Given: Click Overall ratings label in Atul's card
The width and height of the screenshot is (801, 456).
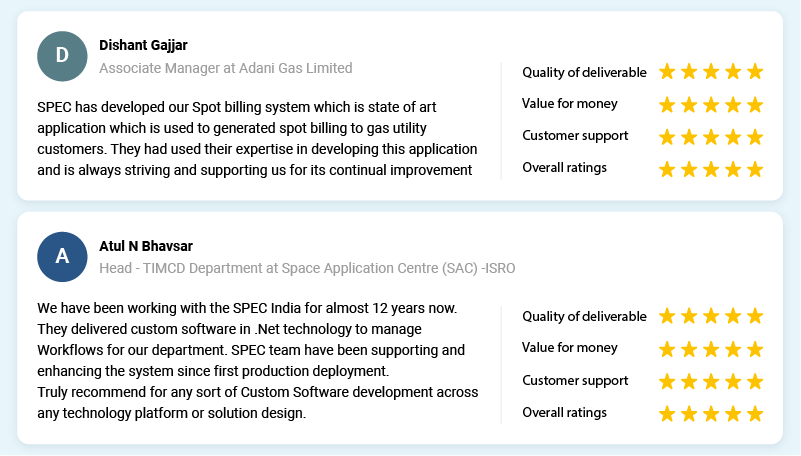Looking at the screenshot, I should click(564, 413).
